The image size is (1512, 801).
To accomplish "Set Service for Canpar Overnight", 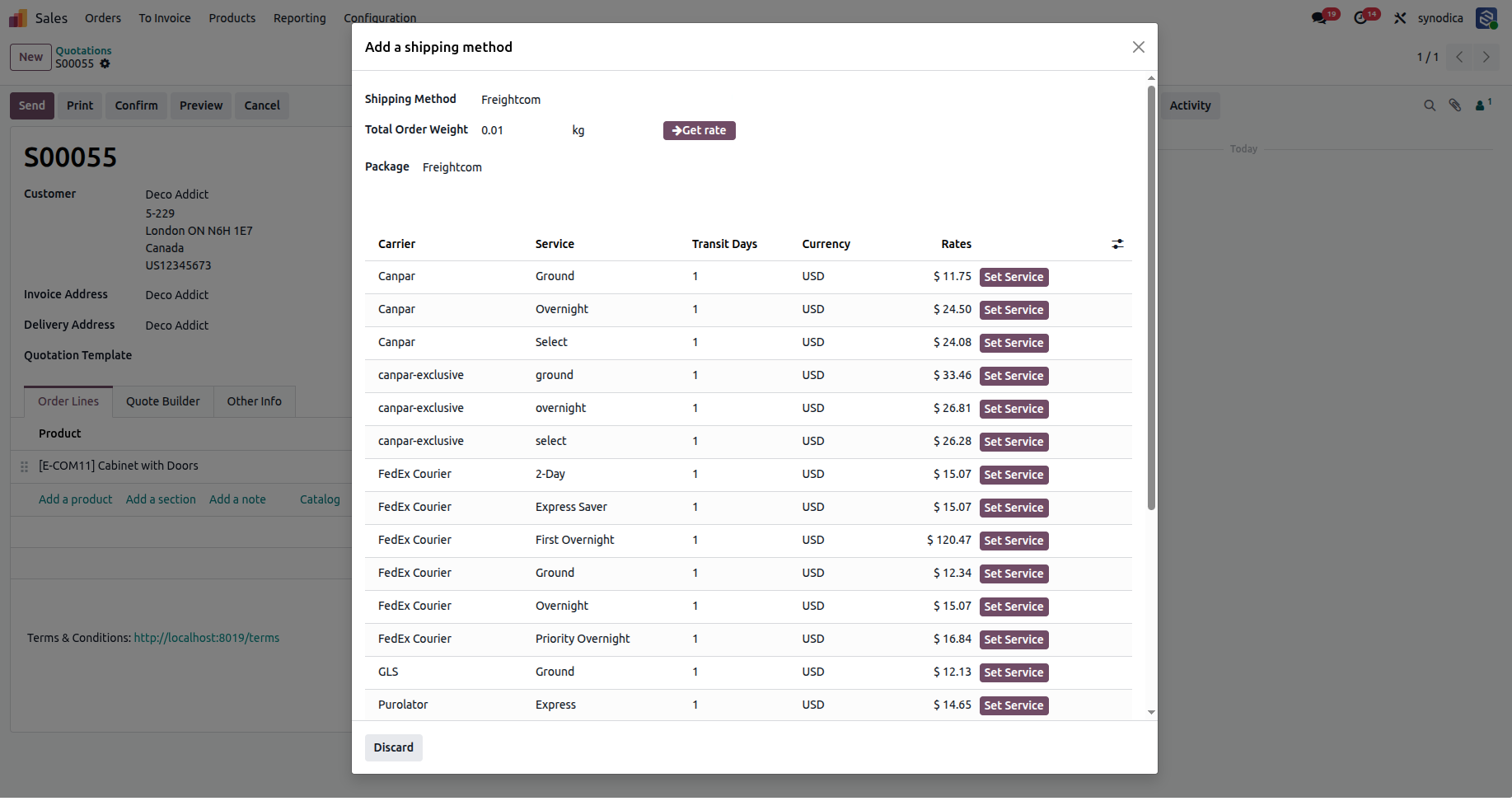I will click(1013, 310).
